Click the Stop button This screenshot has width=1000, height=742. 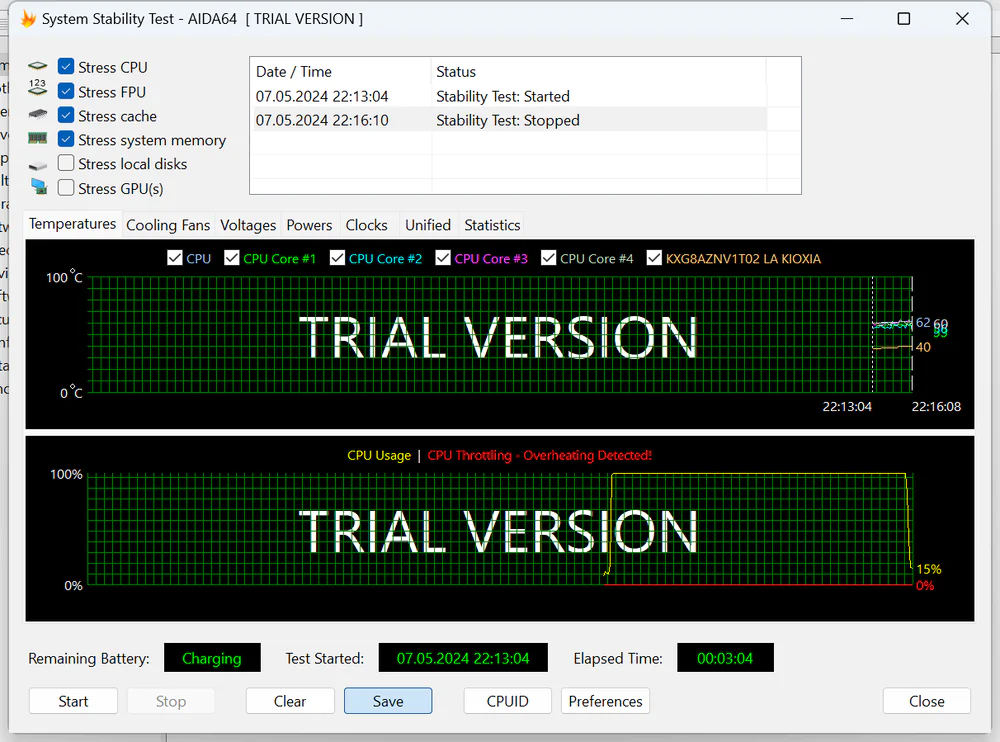[171, 701]
